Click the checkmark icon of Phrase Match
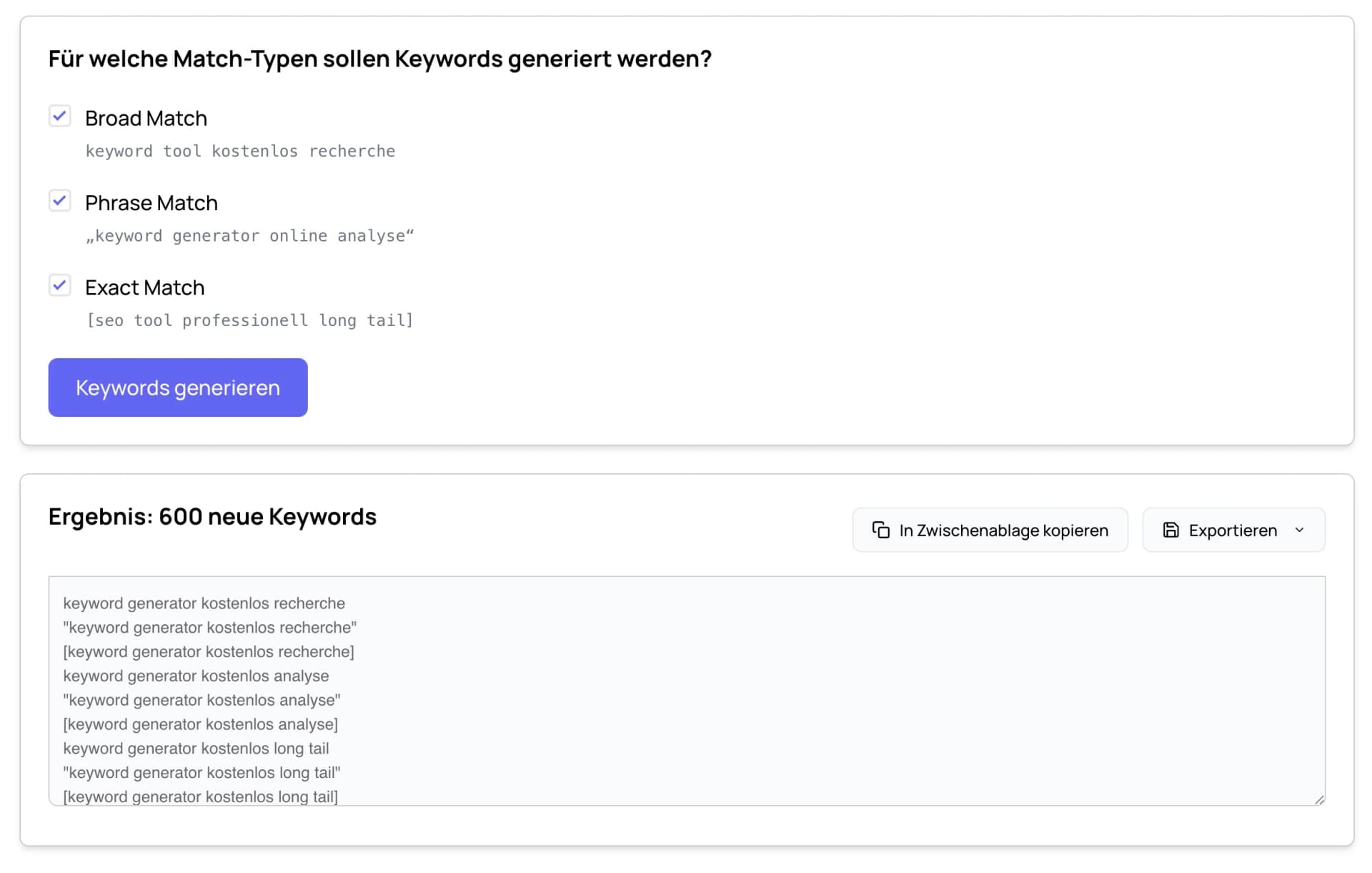The width and height of the screenshot is (1372, 873). 60,200
